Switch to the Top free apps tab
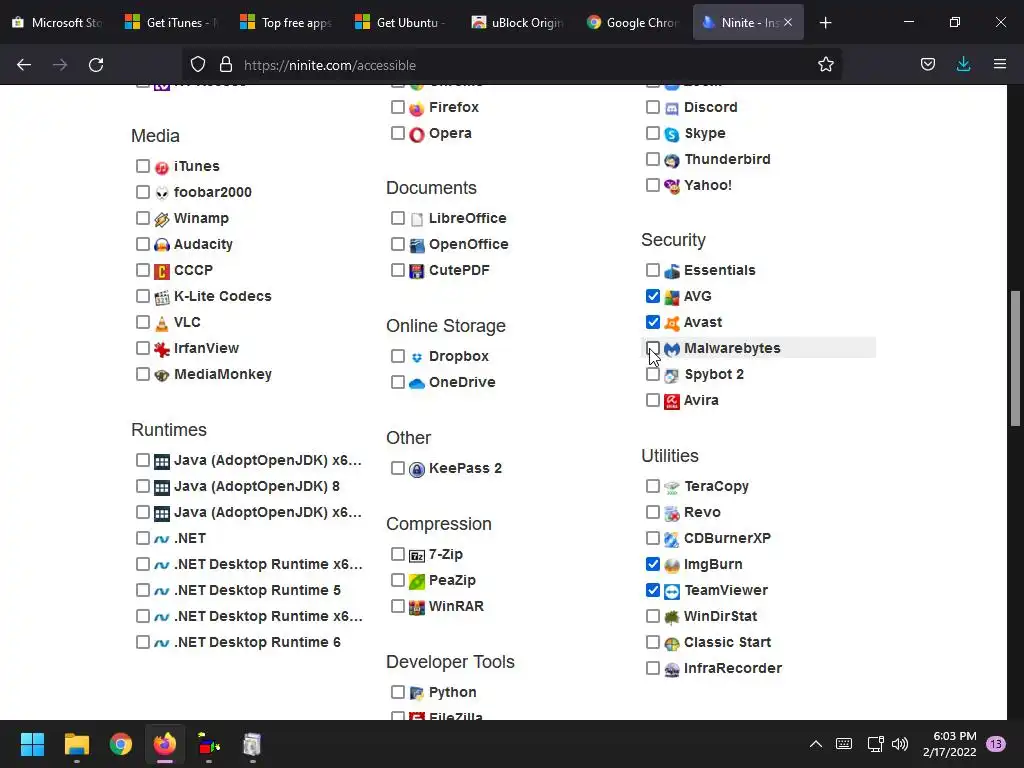The width and height of the screenshot is (1024, 768). (x=287, y=22)
